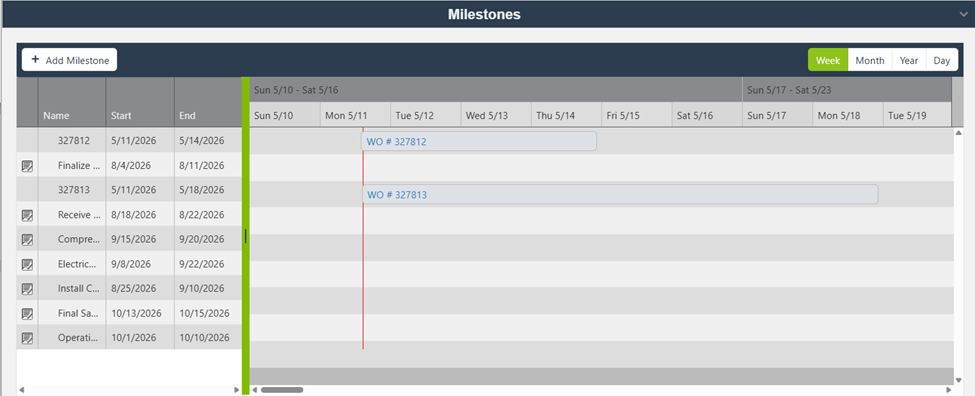Image resolution: width=975 pixels, height=396 pixels.
Task: Select Day view tab
Action: click(941, 60)
